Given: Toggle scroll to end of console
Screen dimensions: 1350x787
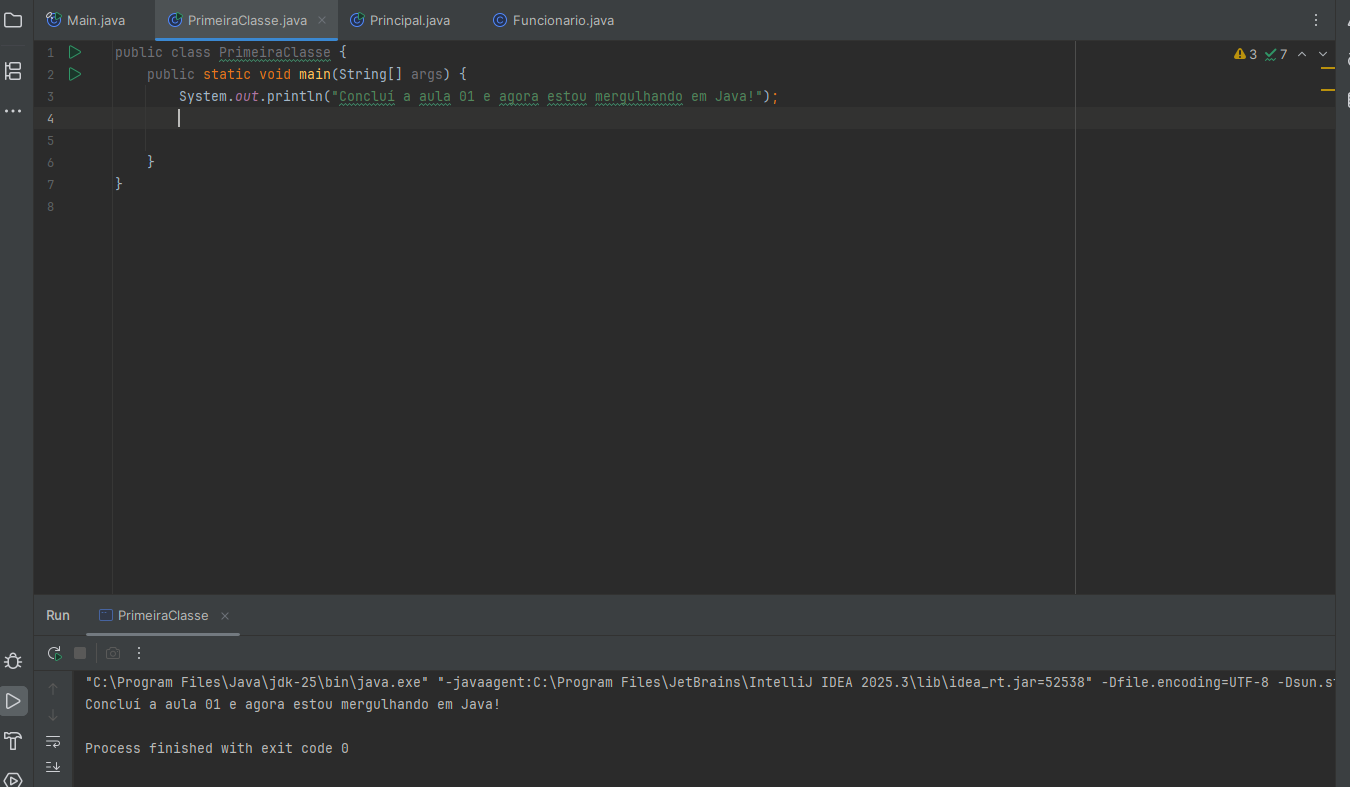Looking at the screenshot, I should click(x=53, y=766).
